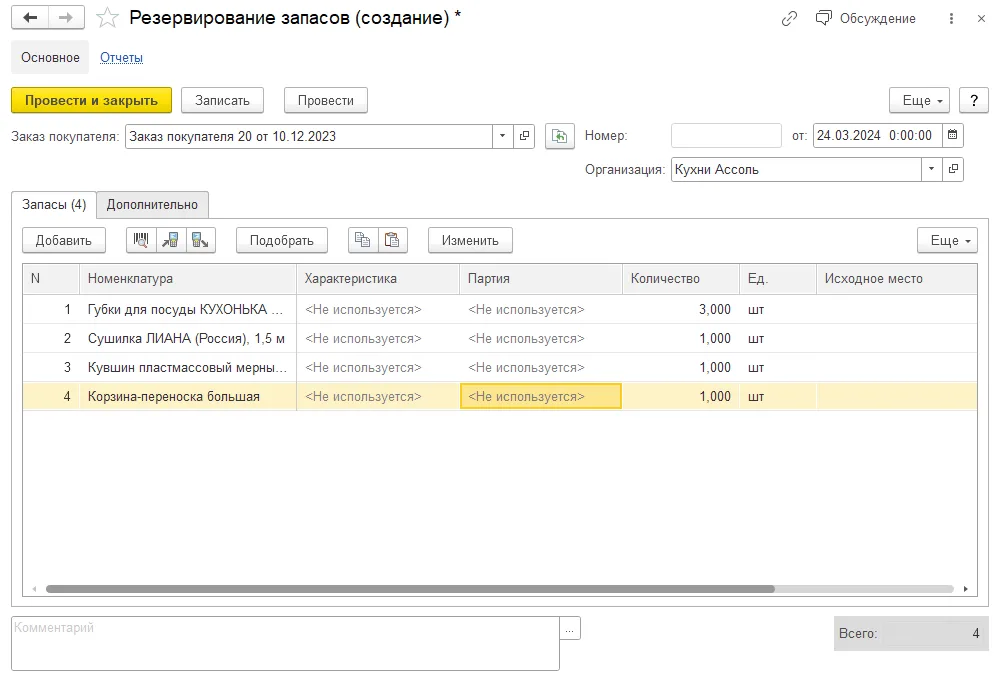Click the horizontal scrollbar of the table
The image size is (1003, 676).
(x=410, y=589)
